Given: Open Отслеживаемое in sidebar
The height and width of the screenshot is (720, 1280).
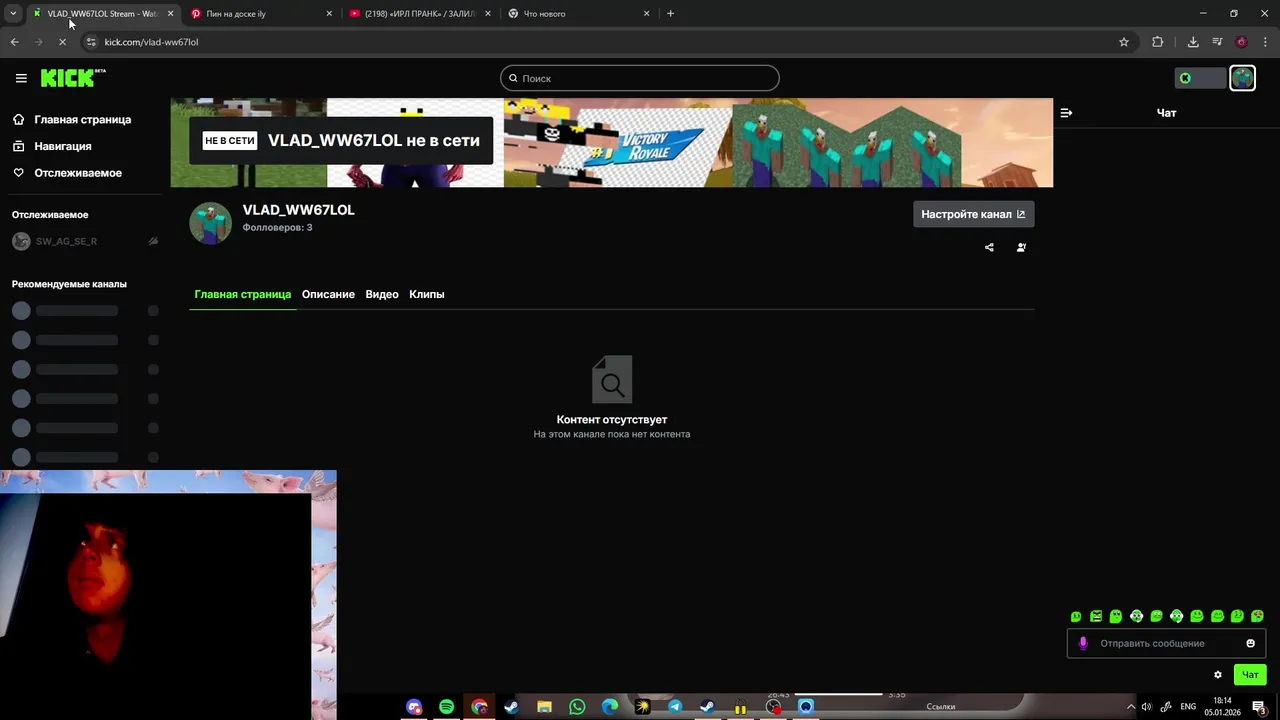Looking at the screenshot, I should pyautogui.click(x=67, y=173).
